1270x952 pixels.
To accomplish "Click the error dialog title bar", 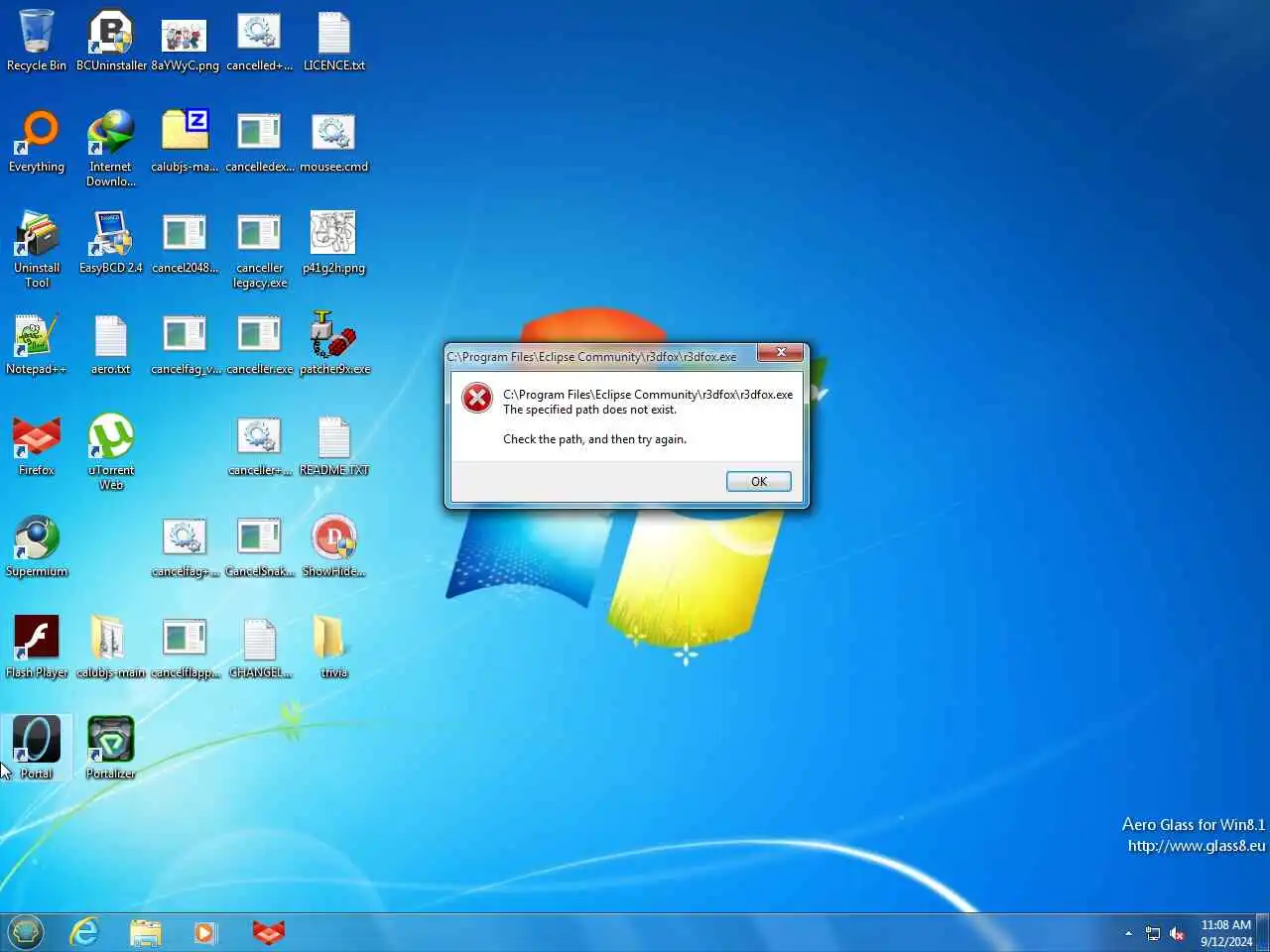I will [x=599, y=356].
